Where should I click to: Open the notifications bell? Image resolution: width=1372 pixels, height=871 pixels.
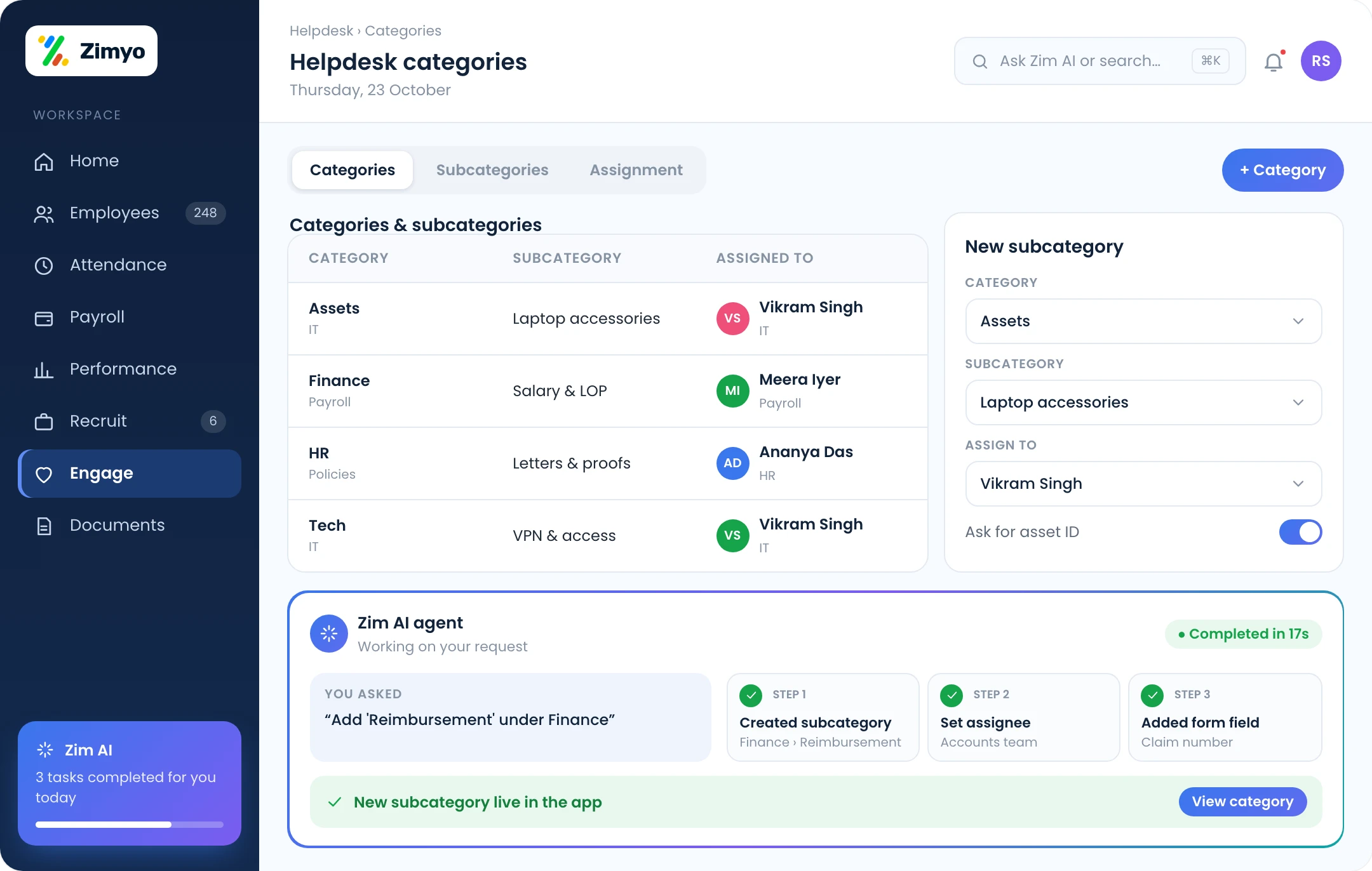(x=1274, y=62)
